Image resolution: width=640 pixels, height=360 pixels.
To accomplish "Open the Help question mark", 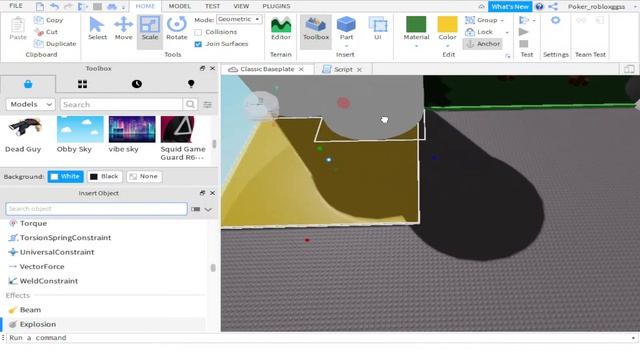I will coord(539,7).
